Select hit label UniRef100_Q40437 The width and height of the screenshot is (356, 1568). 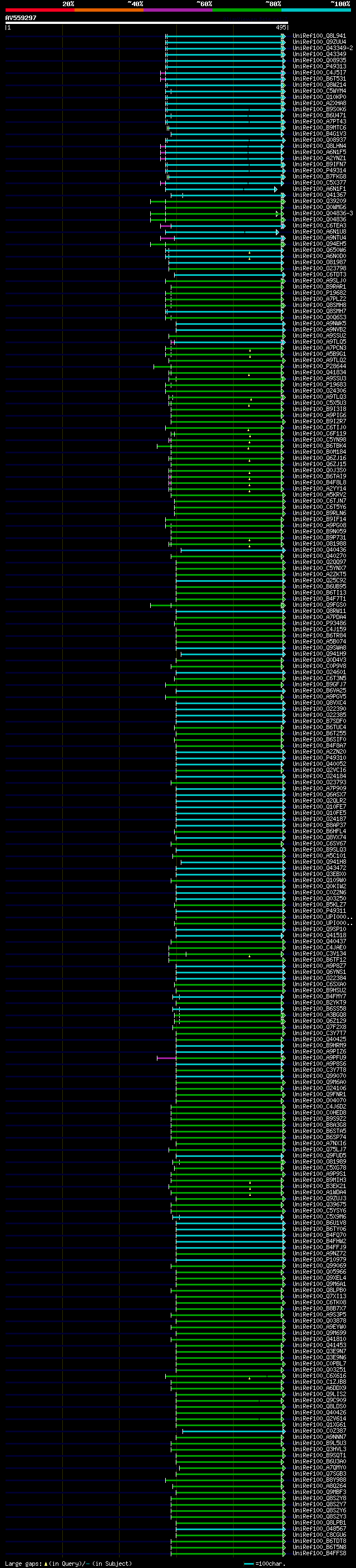click(x=319, y=942)
